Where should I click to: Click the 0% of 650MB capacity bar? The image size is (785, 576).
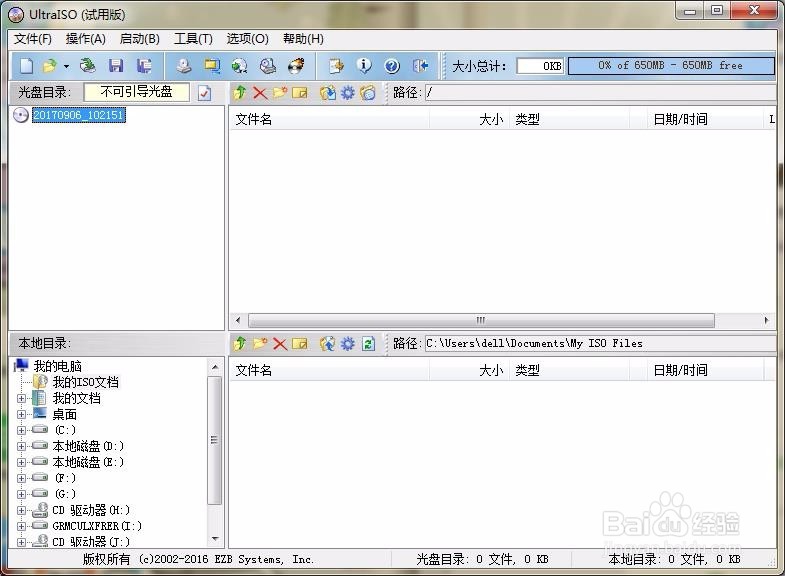click(x=671, y=66)
